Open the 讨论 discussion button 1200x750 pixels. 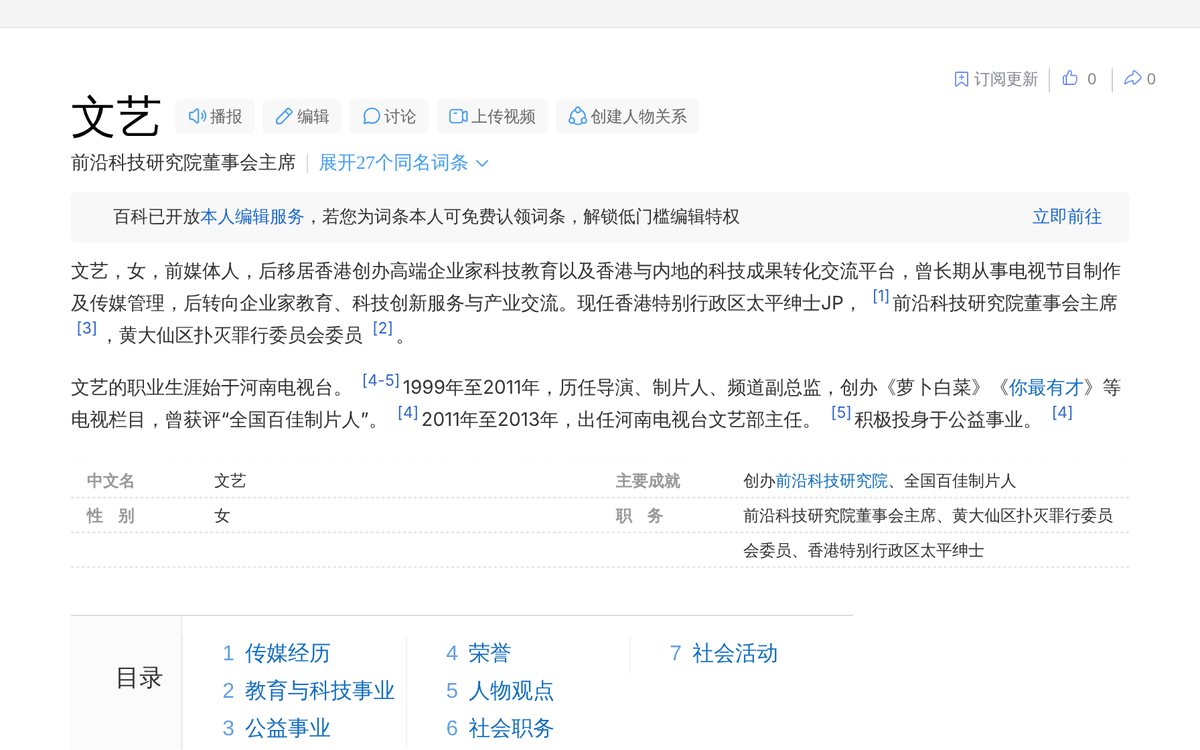389,117
